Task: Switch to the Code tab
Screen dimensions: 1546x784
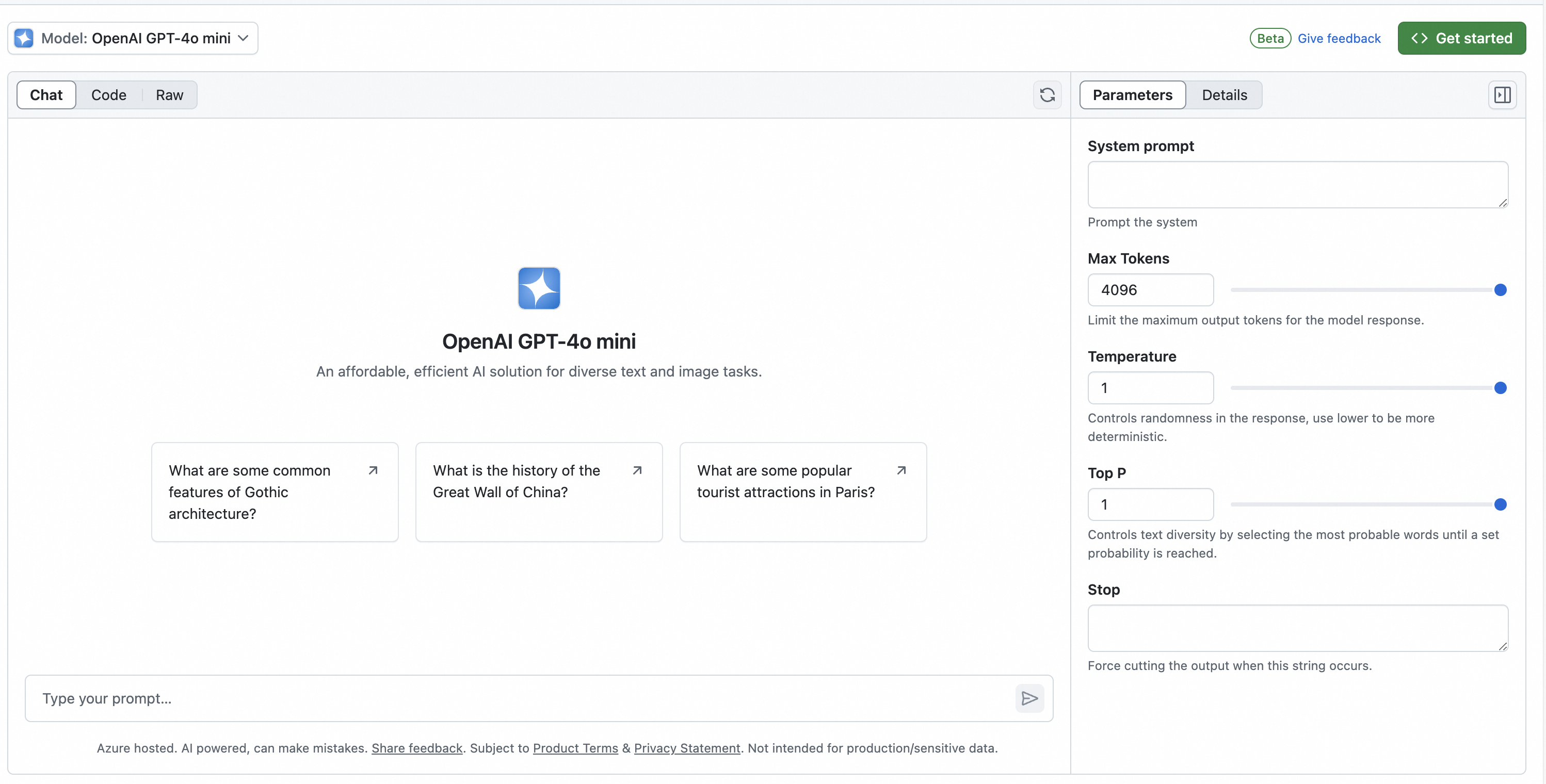Action: 109,95
